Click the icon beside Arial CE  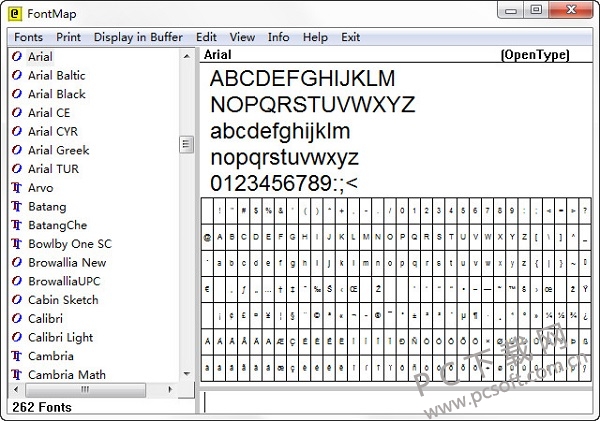[17, 113]
